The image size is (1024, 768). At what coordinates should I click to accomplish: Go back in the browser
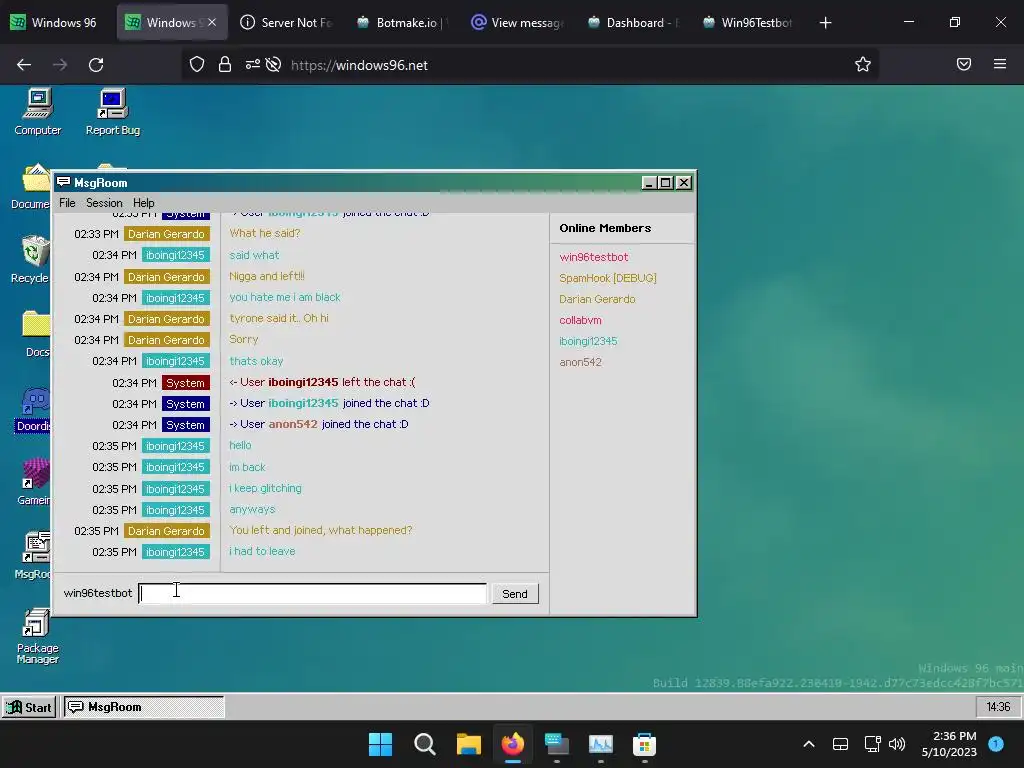click(x=24, y=65)
